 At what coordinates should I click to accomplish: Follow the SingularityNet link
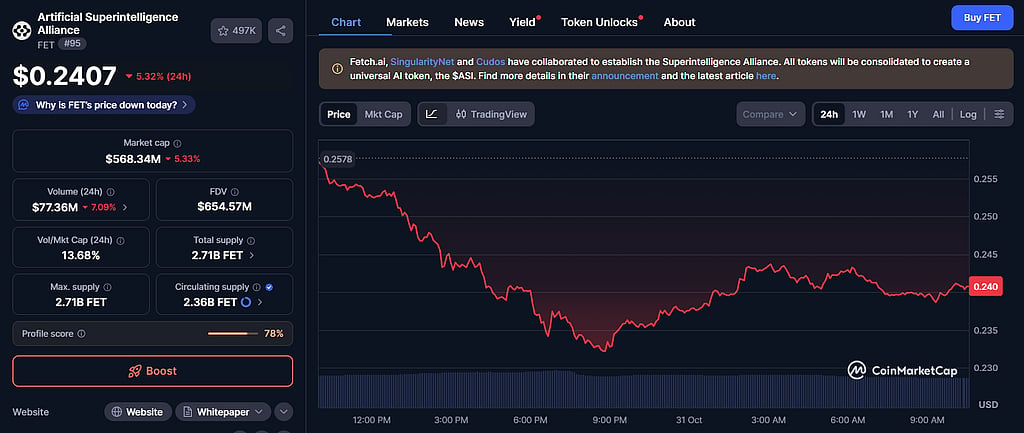421,62
